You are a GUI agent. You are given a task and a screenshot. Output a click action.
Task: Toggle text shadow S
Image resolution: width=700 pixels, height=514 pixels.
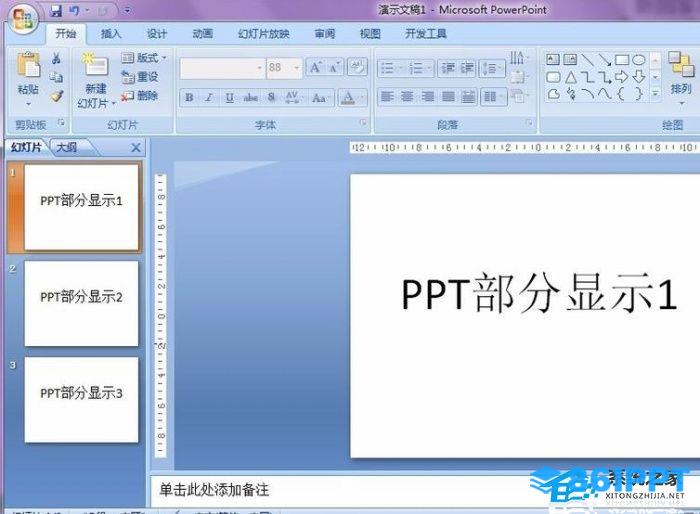pyautogui.click(x=271, y=97)
